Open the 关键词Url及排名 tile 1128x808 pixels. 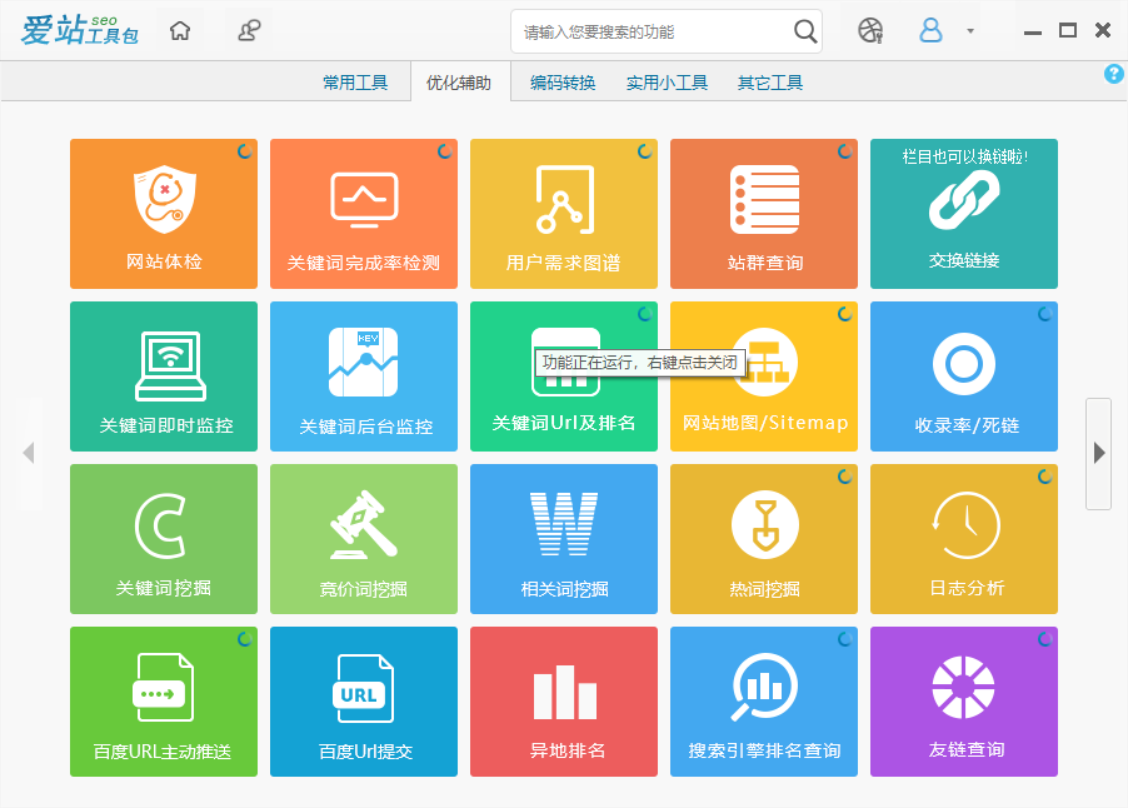[563, 376]
